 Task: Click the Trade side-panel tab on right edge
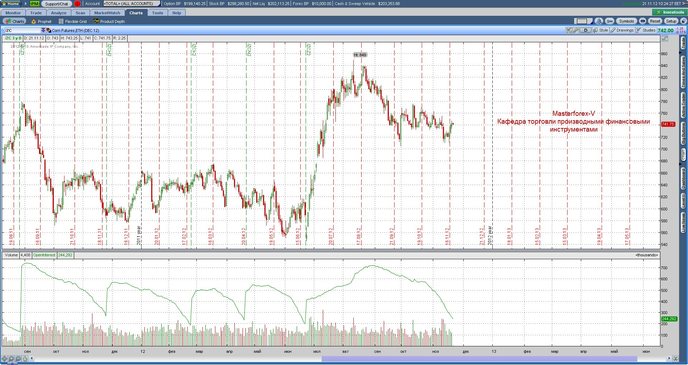click(683, 43)
